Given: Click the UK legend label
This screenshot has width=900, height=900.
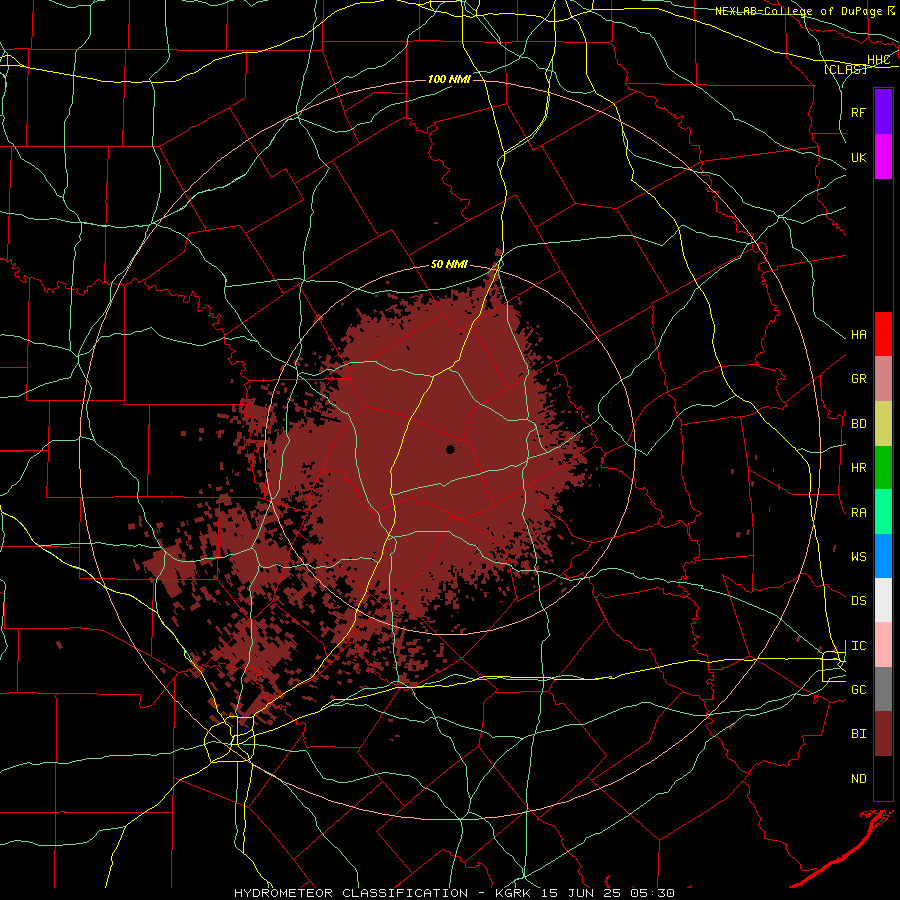Looking at the screenshot, I should 859,157.
